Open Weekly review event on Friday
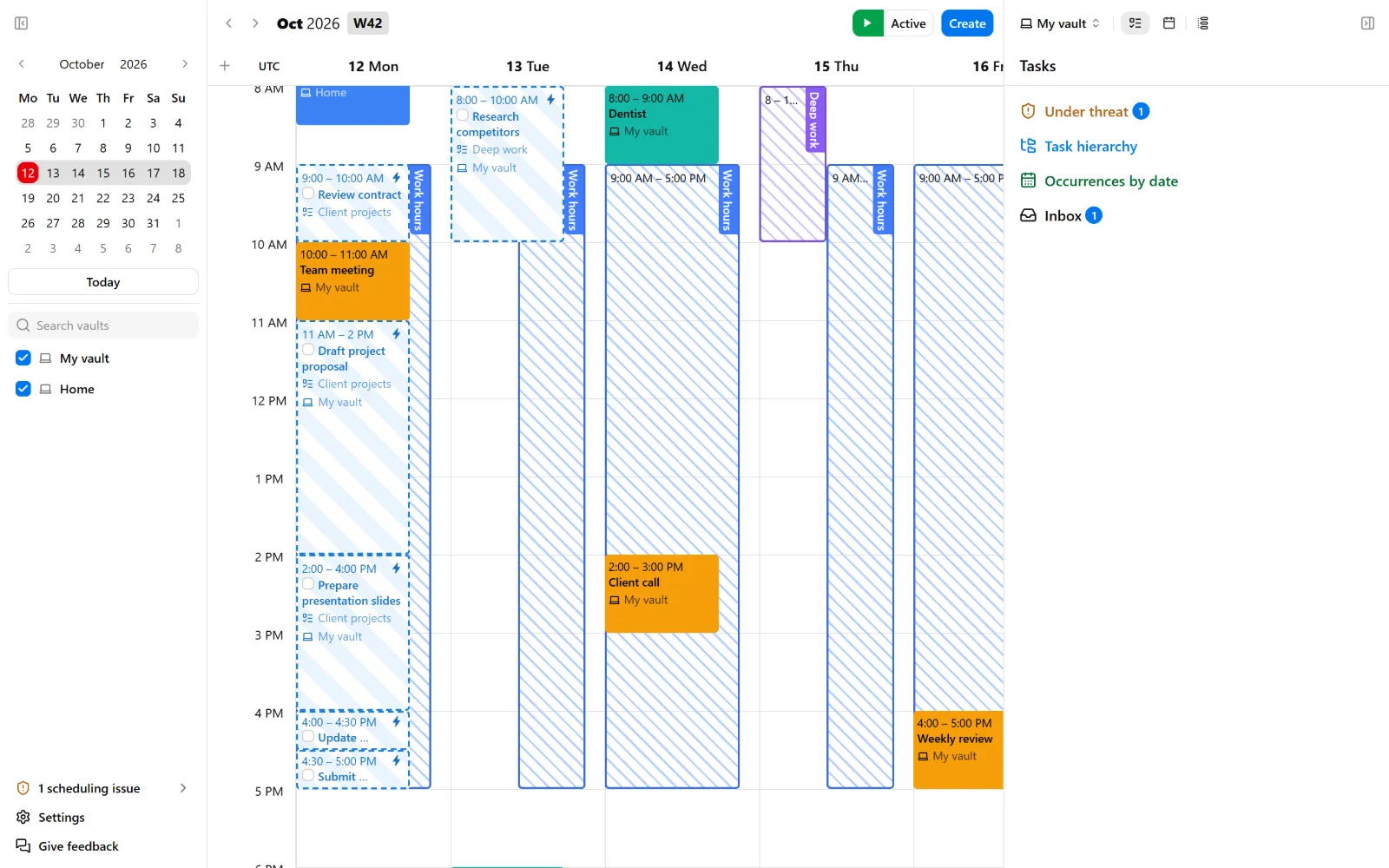Image resolution: width=1389 pixels, height=868 pixels. click(958, 749)
